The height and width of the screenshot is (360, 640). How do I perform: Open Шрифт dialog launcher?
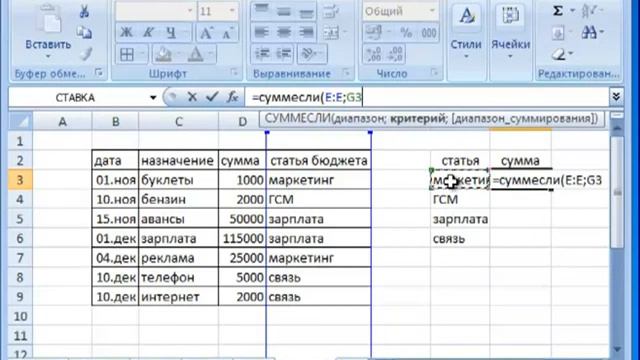coord(234,73)
